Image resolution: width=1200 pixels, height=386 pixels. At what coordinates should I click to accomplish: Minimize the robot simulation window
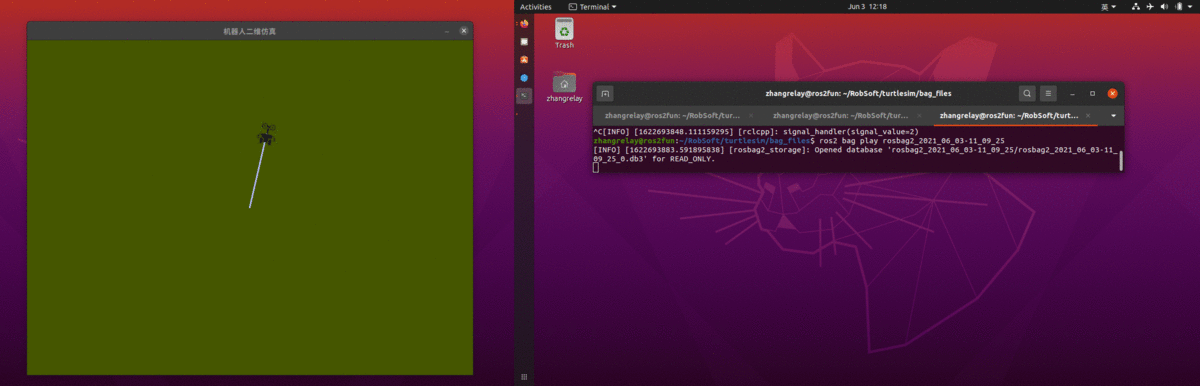point(447,31)
